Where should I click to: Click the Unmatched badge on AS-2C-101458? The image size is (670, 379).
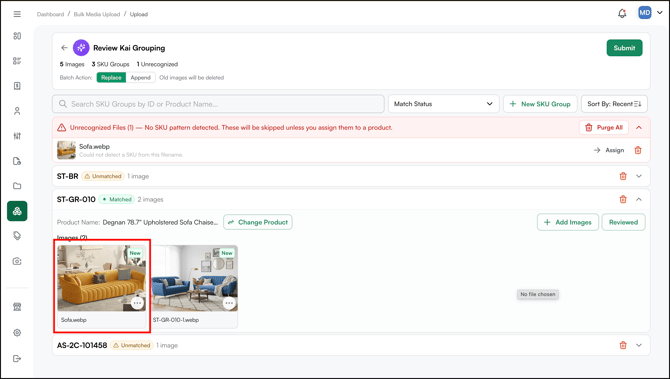tap(132, 345)
